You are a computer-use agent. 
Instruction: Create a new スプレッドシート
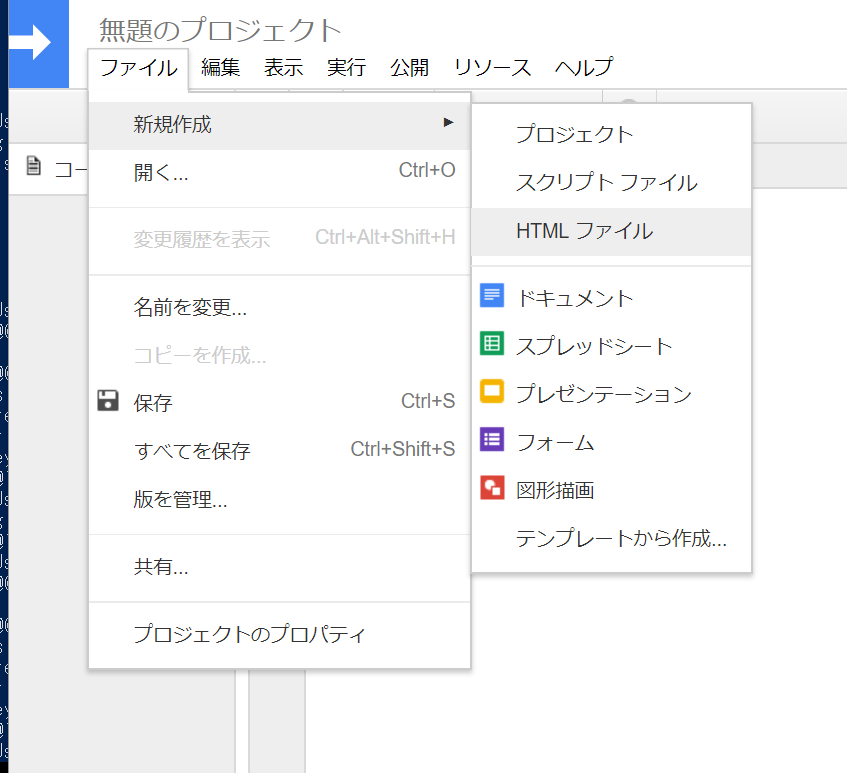point(611,347)
